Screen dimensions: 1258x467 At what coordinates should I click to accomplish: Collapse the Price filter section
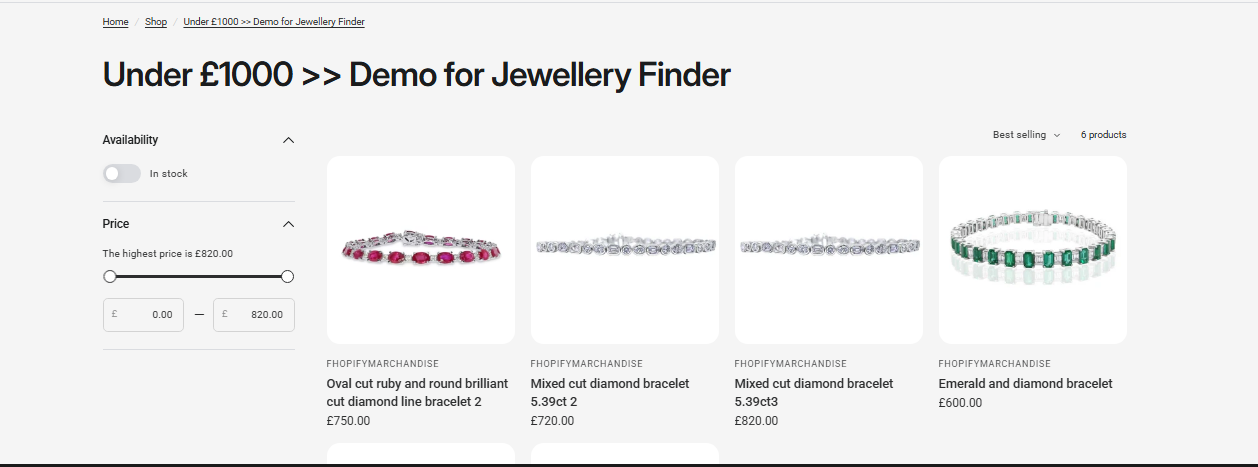(288, 224)
